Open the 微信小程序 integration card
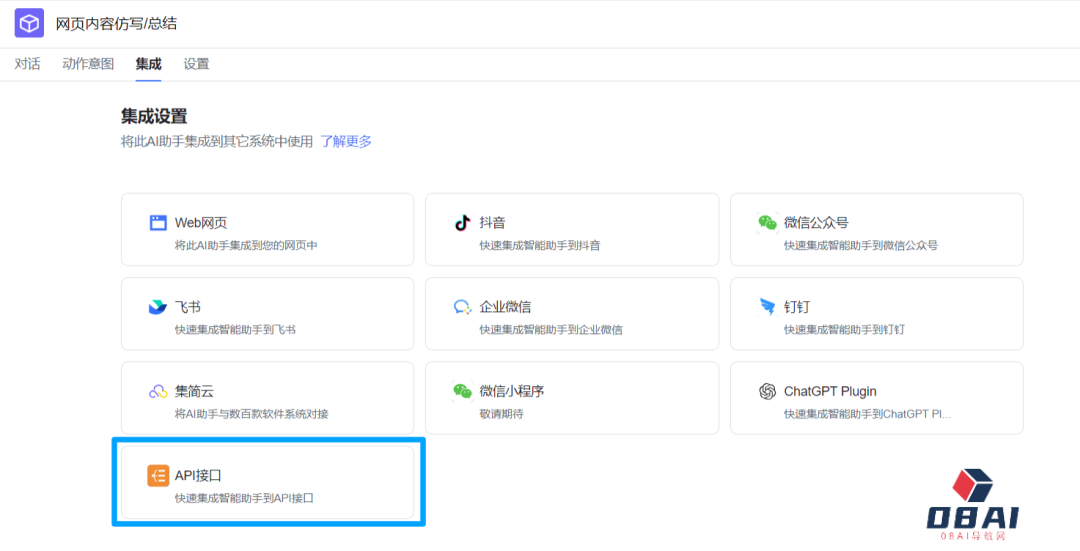Viewport: 1080px width, 551px height. [572, 398]
